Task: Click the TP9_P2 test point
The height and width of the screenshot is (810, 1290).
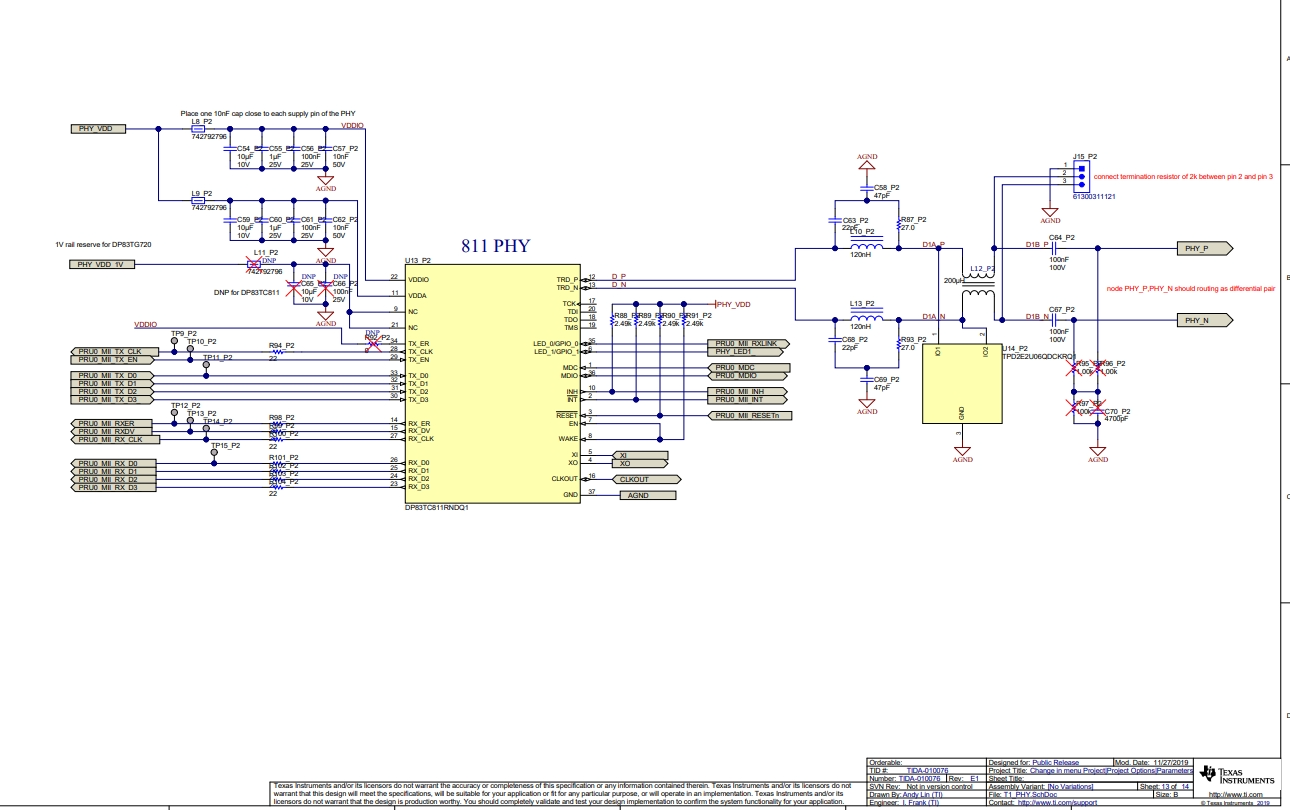Action: tap(174, 340)
